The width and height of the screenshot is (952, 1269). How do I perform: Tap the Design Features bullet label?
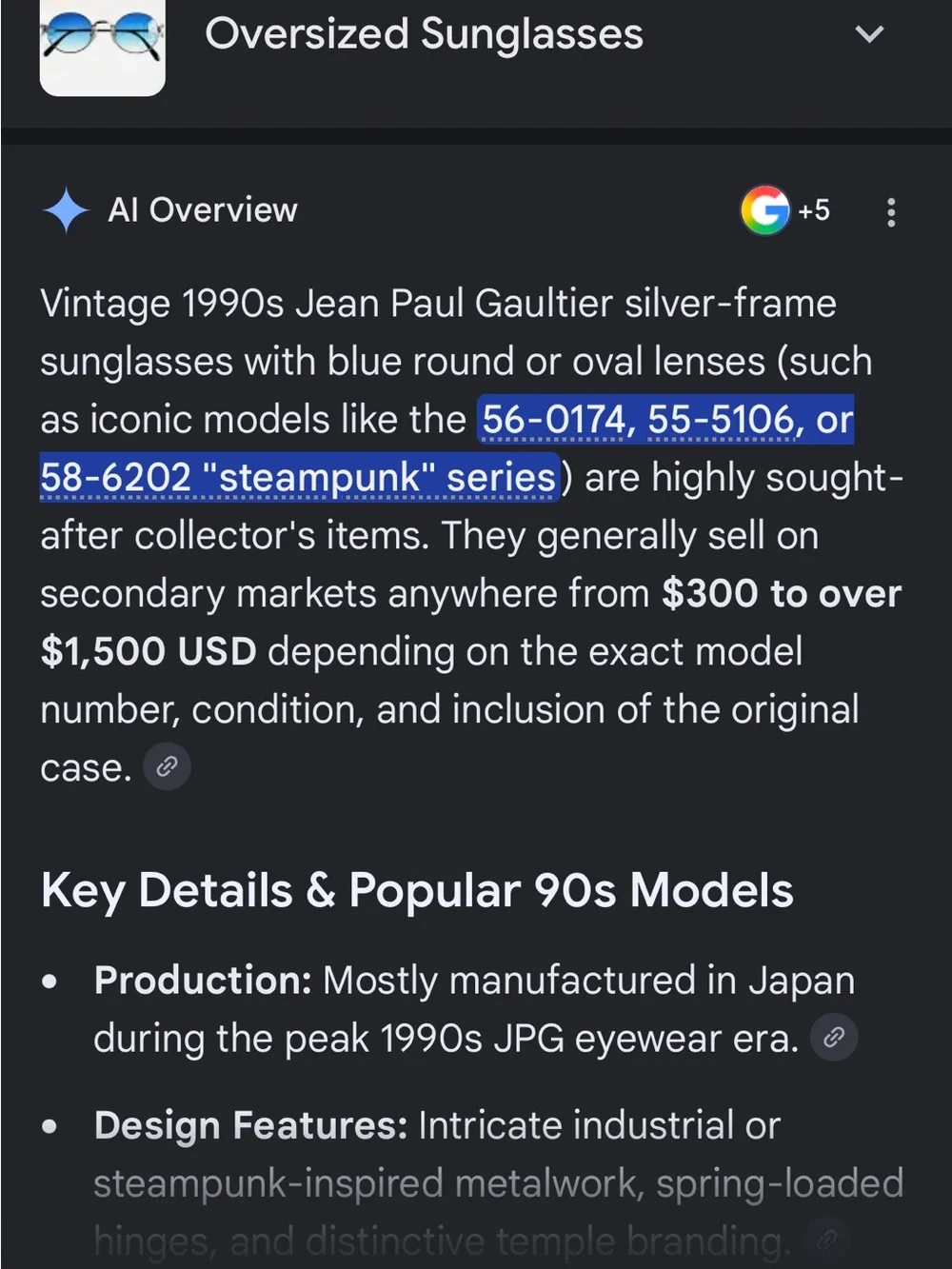pos(250,1125)
